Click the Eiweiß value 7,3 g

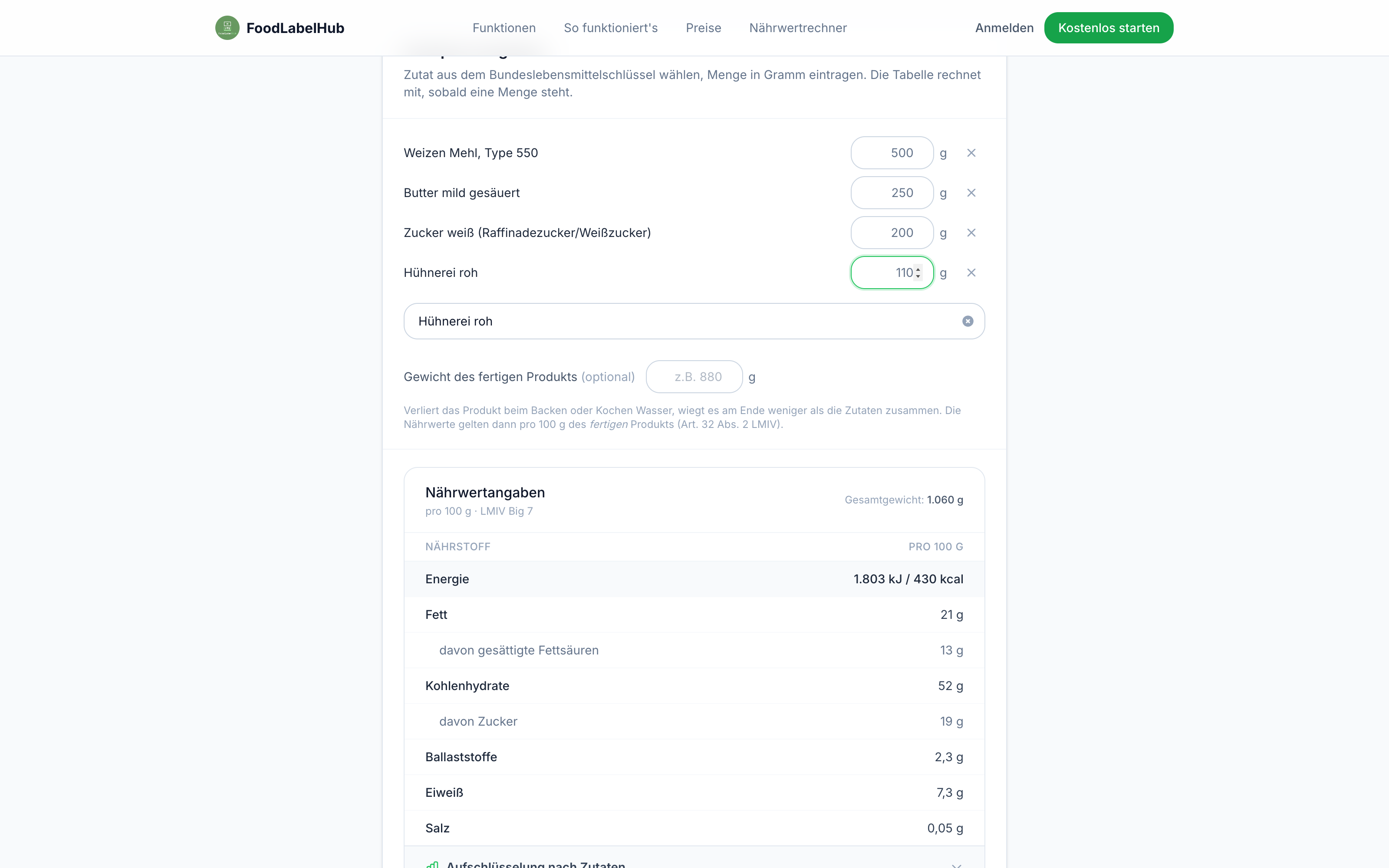click(950, 792)
